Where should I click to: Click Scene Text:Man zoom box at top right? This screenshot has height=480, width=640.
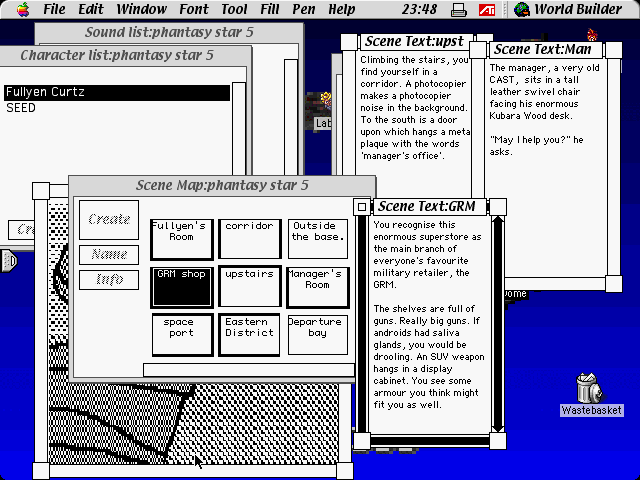tap(613, 50)
